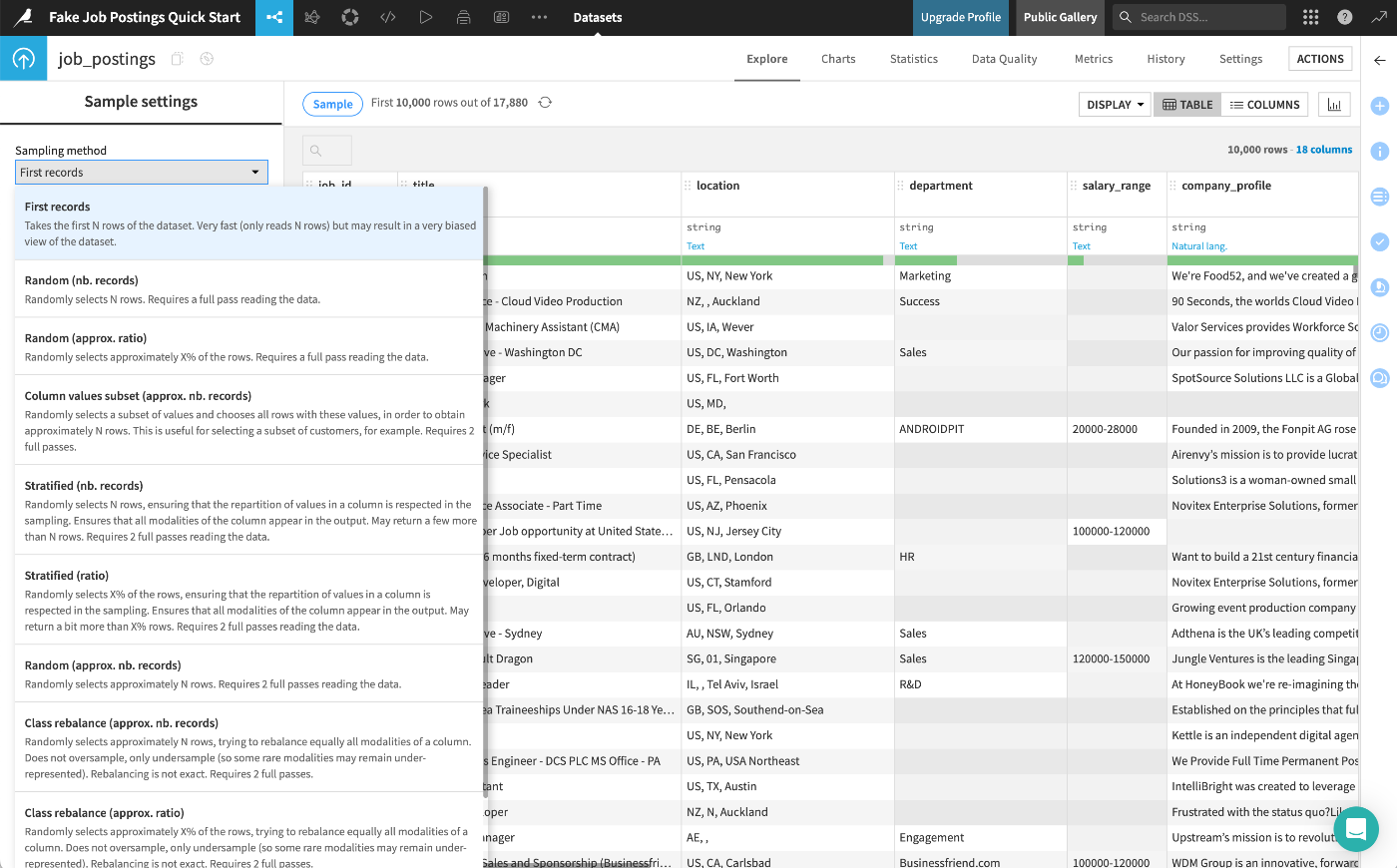This screenshot has width=1397, height=868.
Task: Select First records sampling option
Action: click(249, 223)
